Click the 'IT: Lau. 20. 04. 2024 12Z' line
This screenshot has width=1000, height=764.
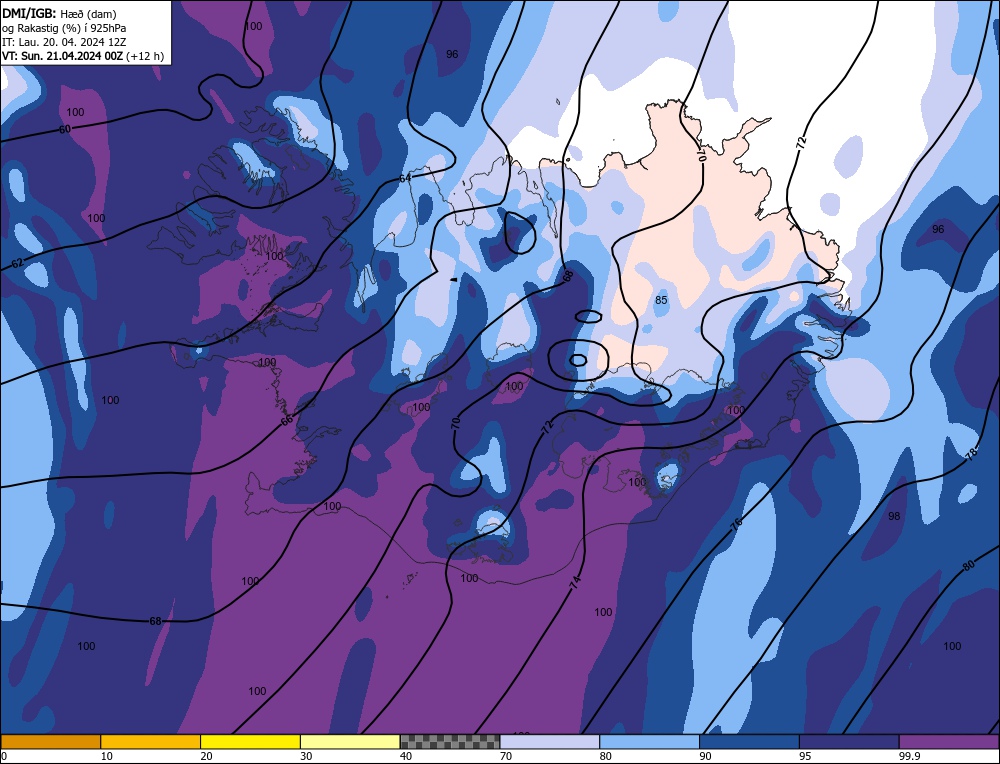tap(64, 42)
